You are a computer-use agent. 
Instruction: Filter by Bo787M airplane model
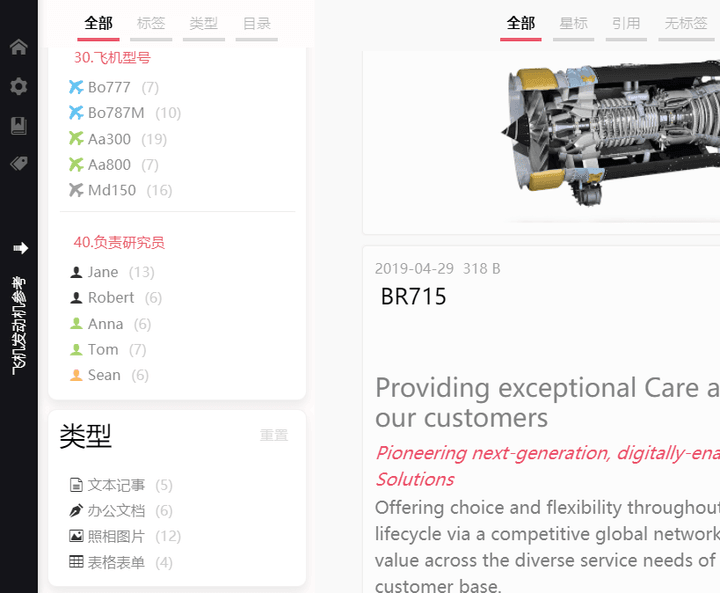point(125,113)
